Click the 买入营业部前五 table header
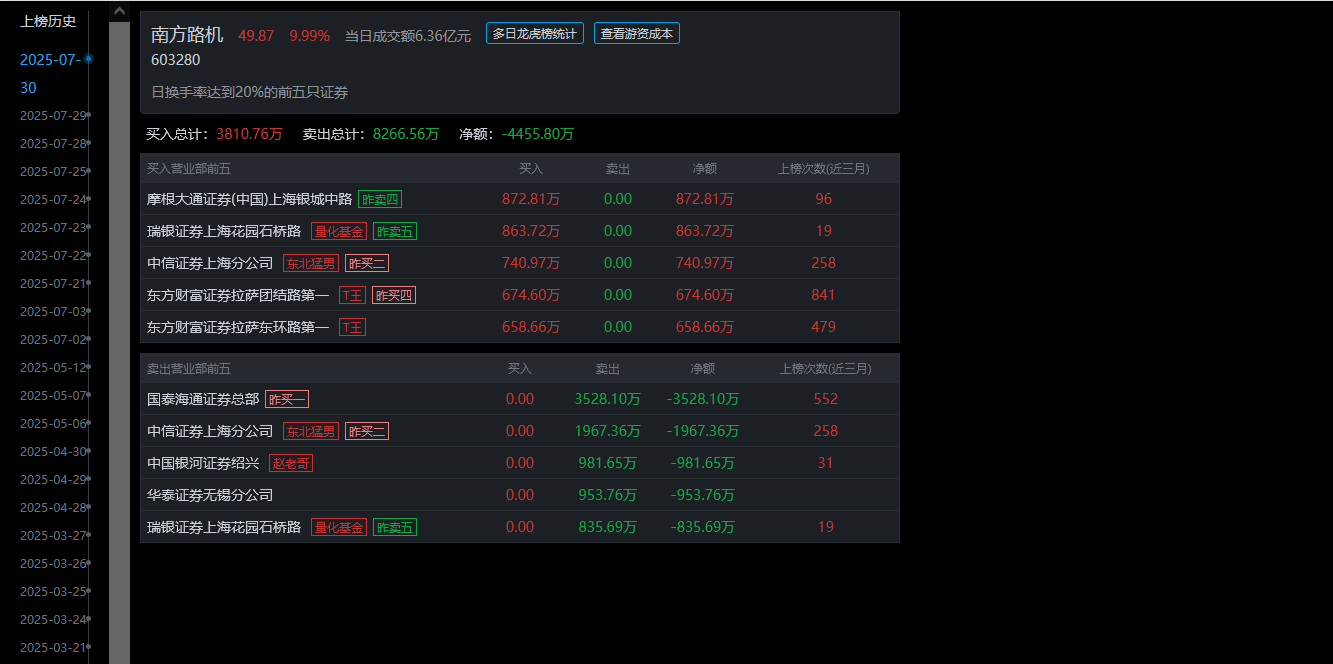1333x664 pixels. (x=188, y=169)
